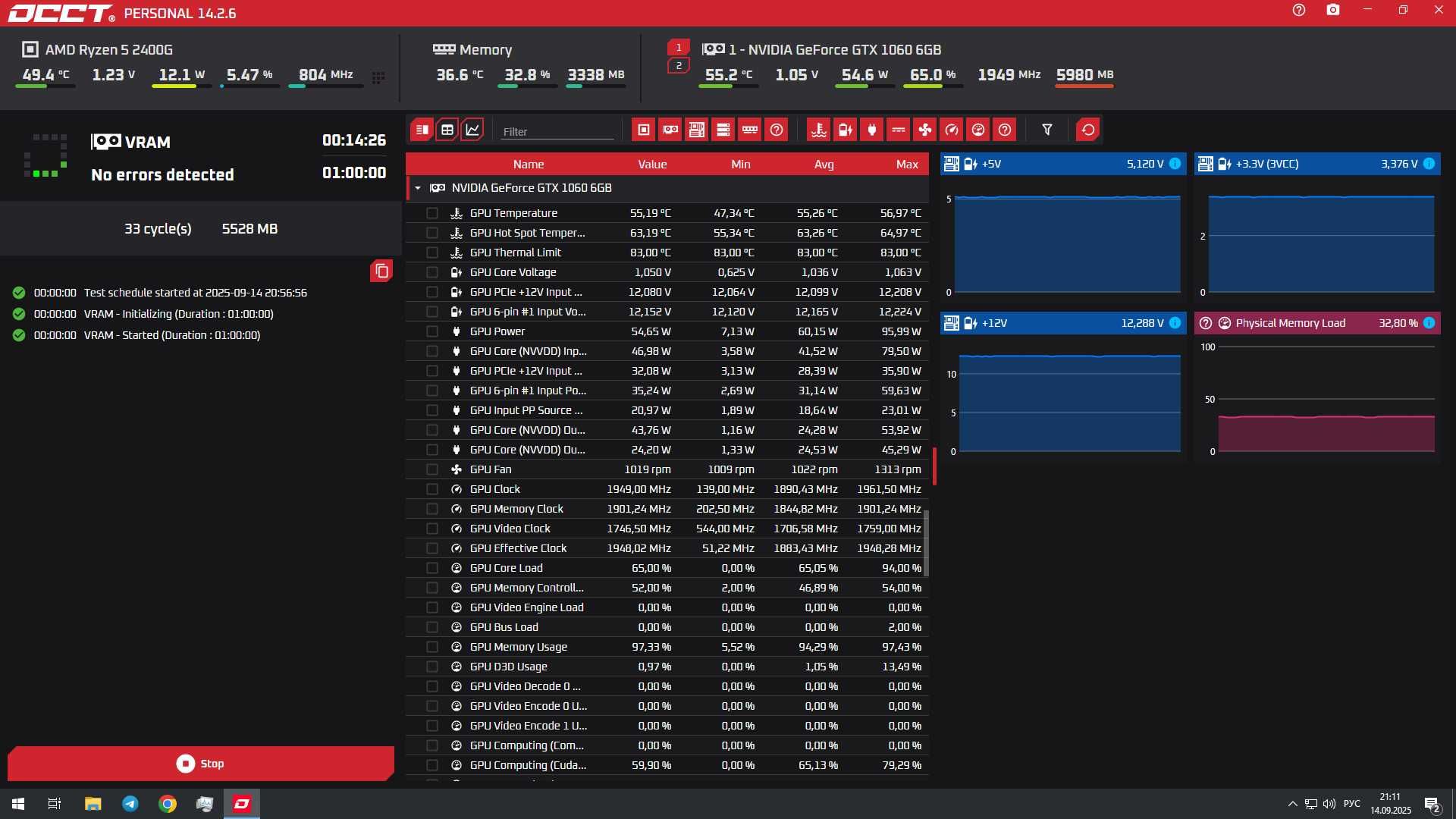Select the GPU Hot Spot Temperature row

[x=667, y=233]
